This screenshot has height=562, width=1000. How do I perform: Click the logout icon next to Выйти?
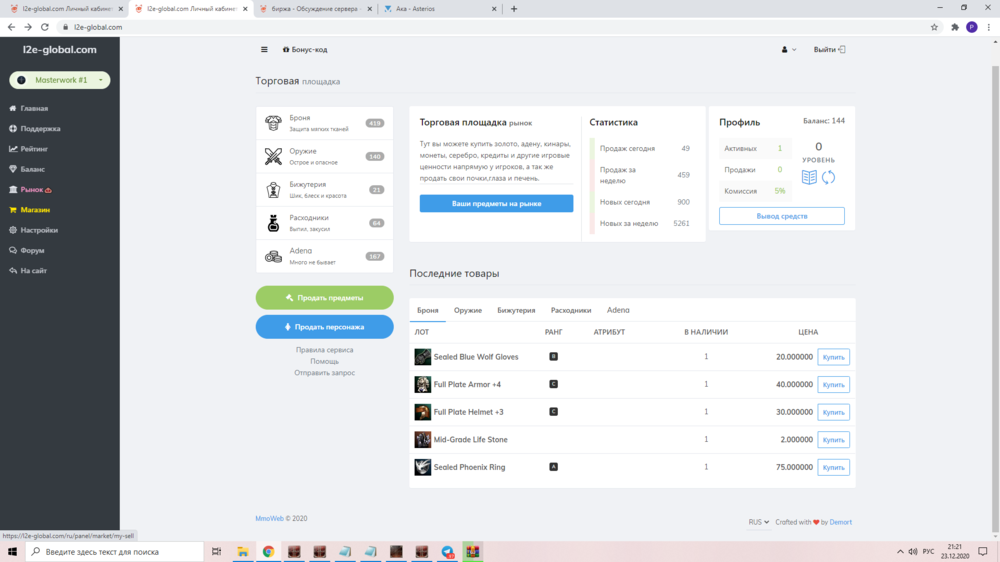coord(842,49)
